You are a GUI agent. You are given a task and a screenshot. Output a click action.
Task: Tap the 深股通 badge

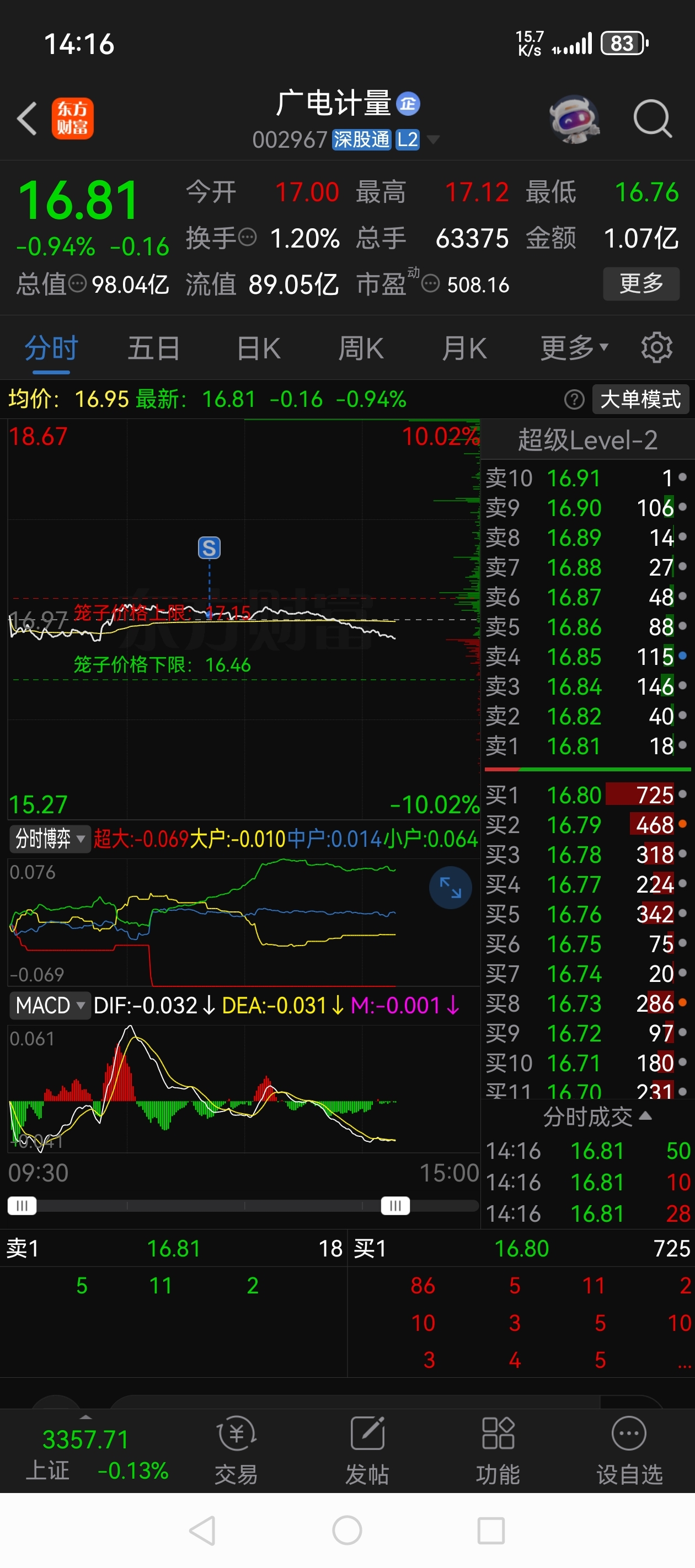361,140
